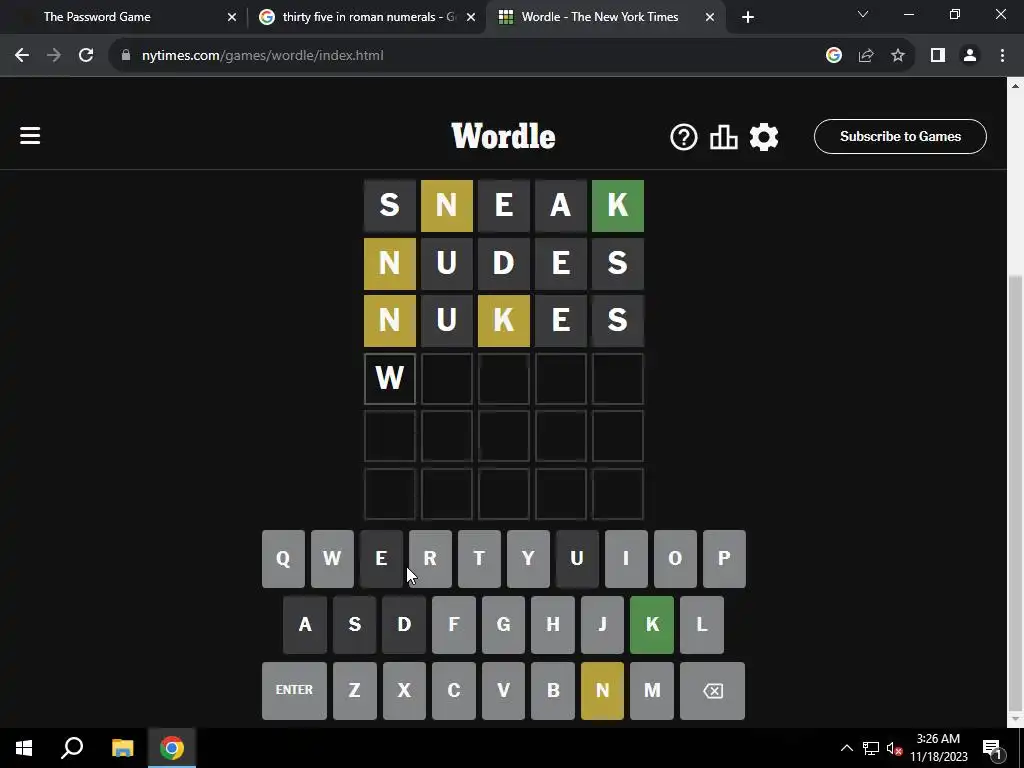Tap the Z key on Wordle keyboard
Image resolution: width=1024 pixels, height=768 pixels.
[355, 691]
